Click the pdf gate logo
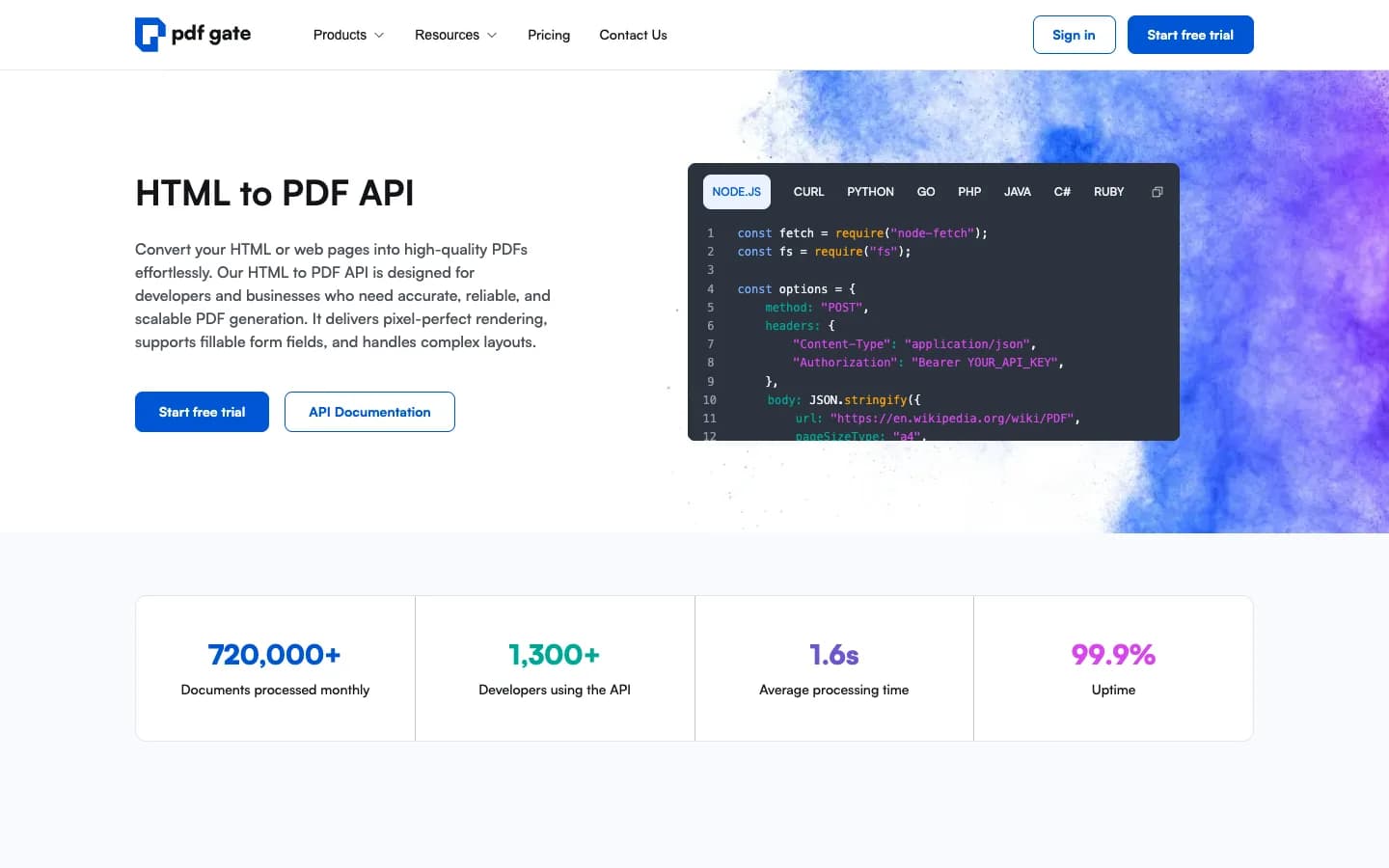1389x868 pixels. (x=193, y=35)
